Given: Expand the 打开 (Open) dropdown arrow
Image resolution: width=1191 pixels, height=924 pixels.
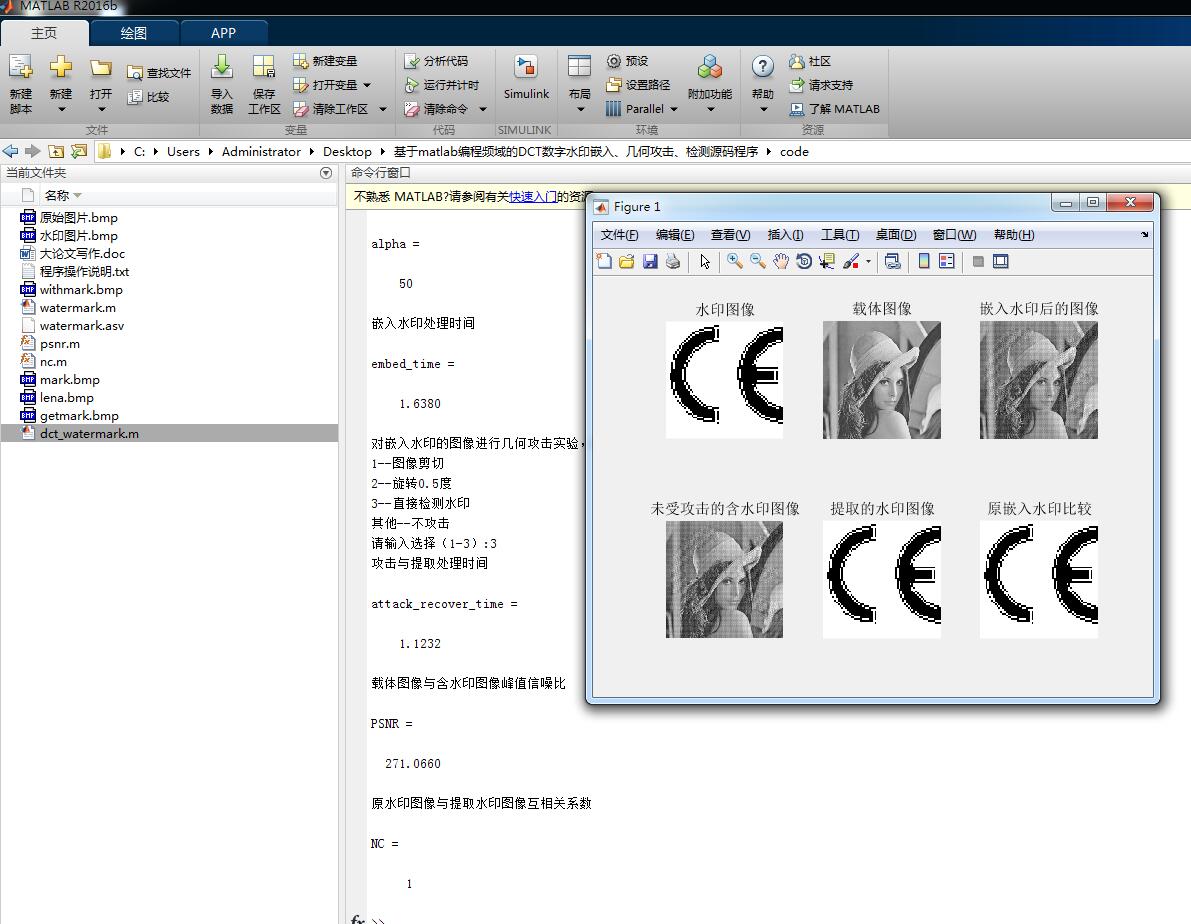Looking at the screenshot, I should [102, 109].
